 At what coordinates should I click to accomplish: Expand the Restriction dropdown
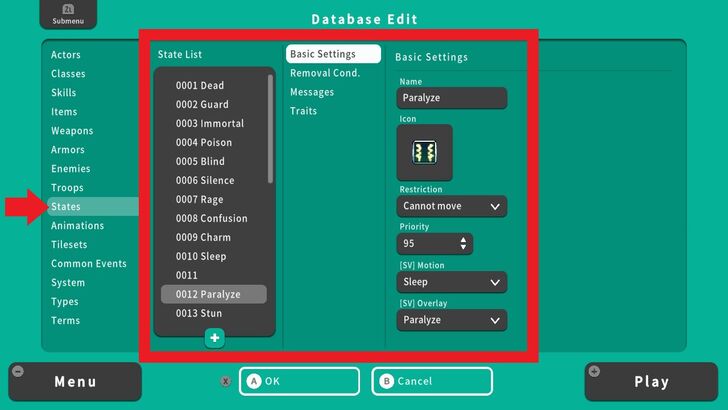point(451,207)
